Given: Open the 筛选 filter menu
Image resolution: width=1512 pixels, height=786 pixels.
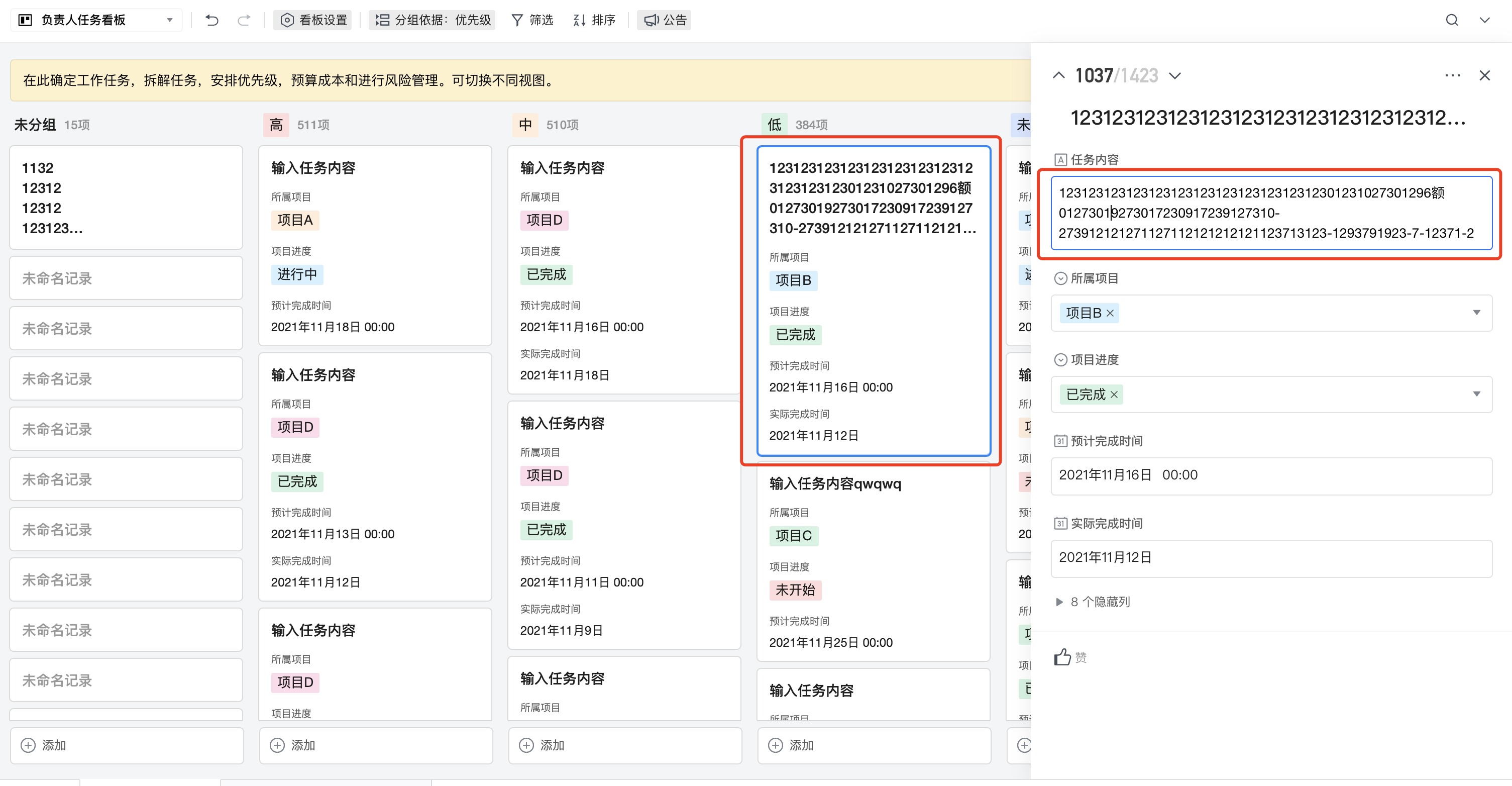Looking at the screenshot, I should (x=532, y=21).
